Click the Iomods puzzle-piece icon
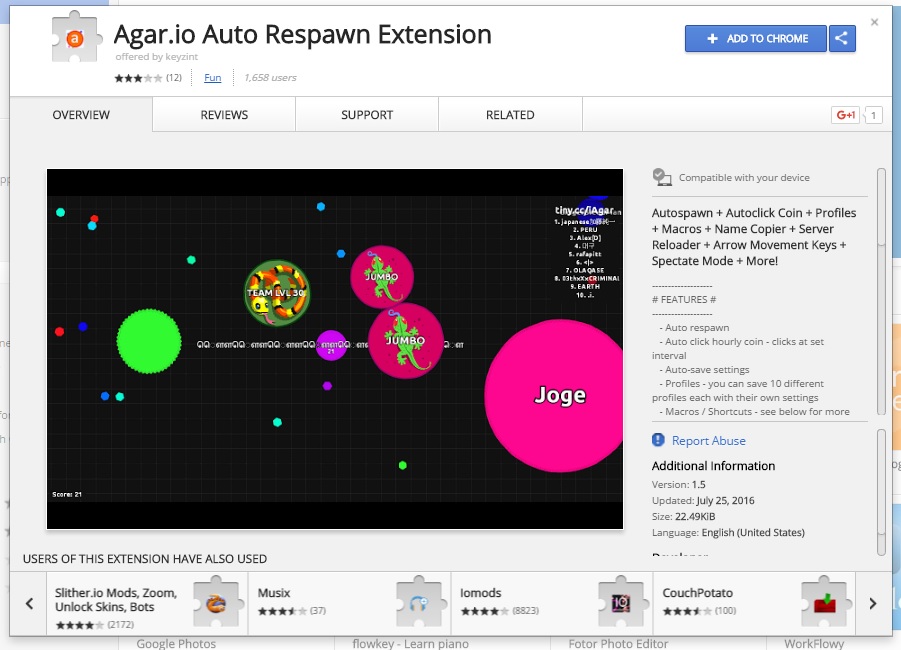 (621, 603)
